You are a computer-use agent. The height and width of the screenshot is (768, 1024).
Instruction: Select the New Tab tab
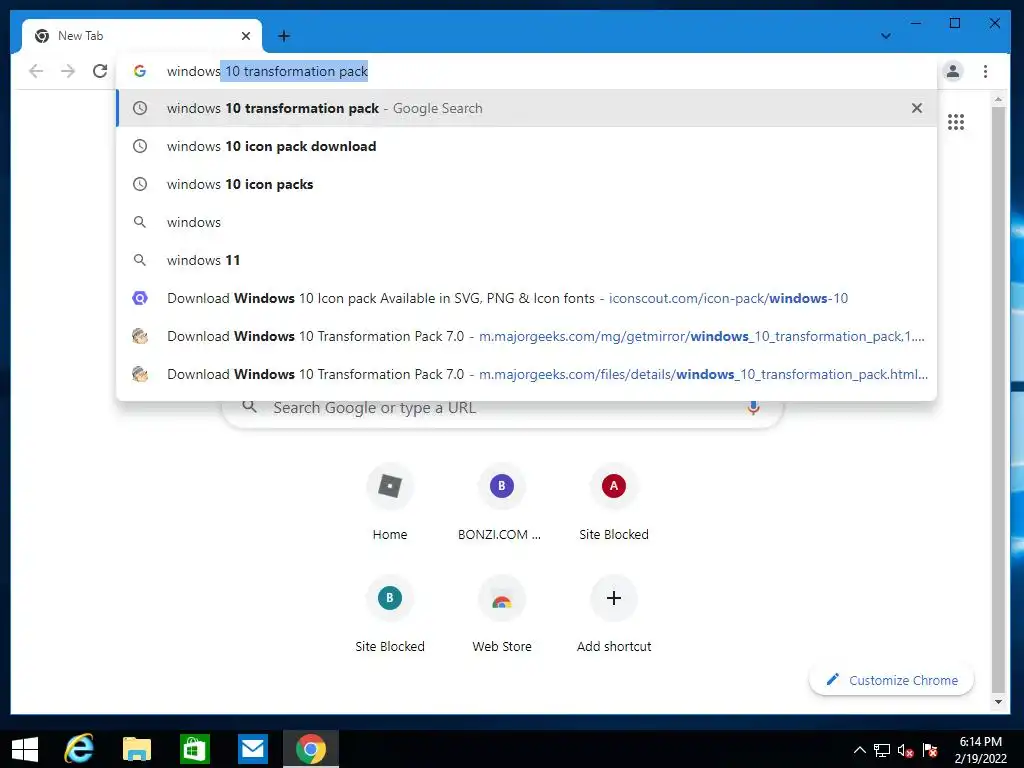pos(142,36)
